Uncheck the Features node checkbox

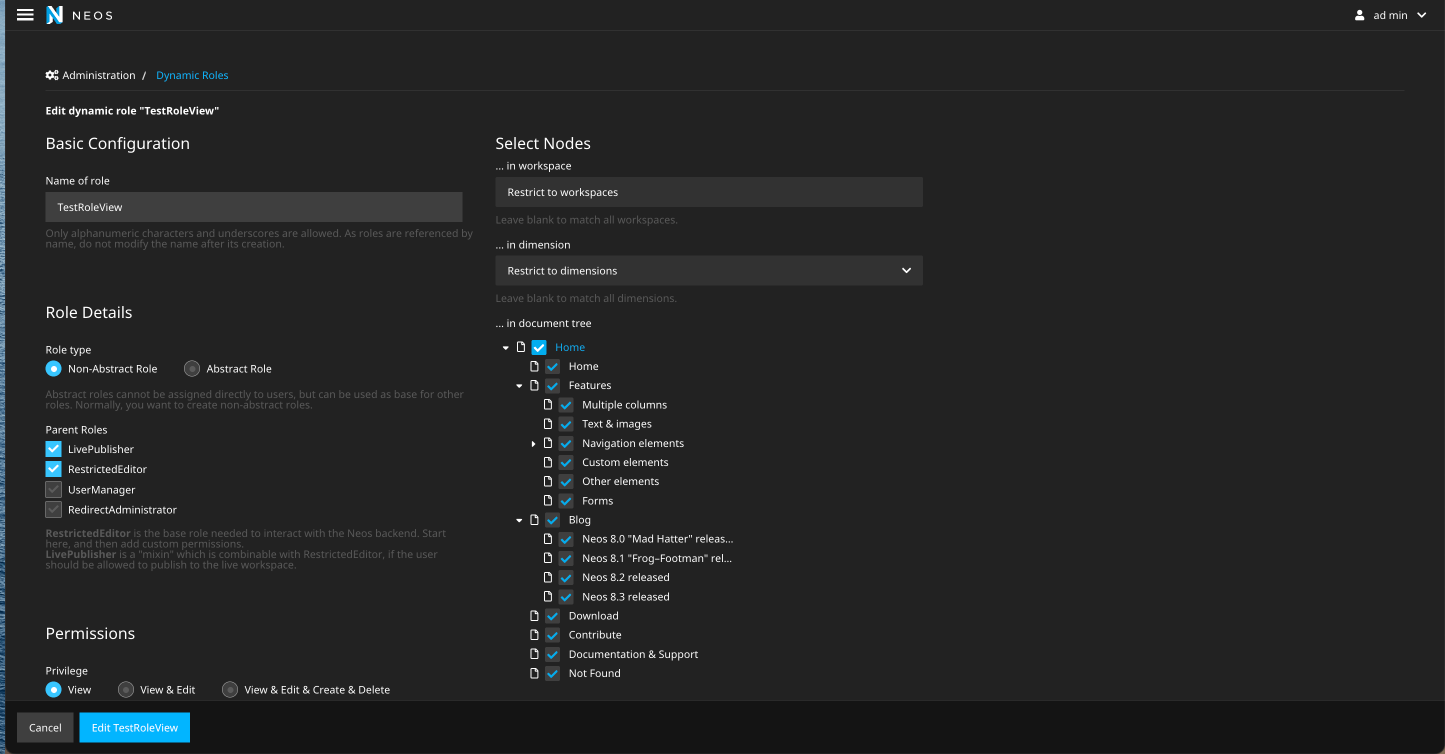552,385
